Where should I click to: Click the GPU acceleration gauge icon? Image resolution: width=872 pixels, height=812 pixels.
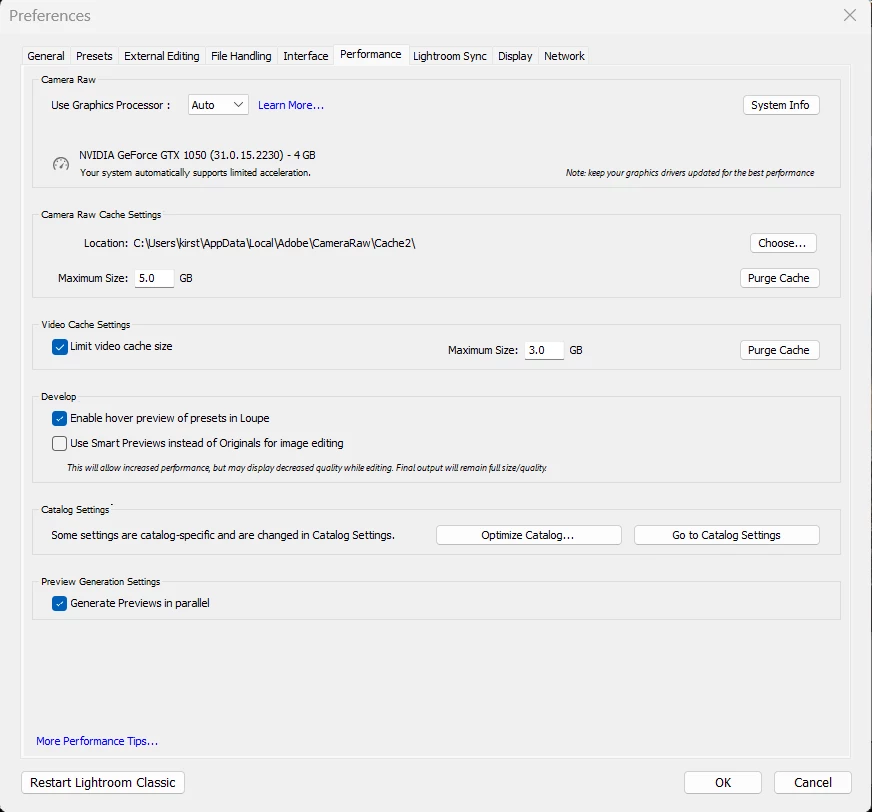pos(61,164)
